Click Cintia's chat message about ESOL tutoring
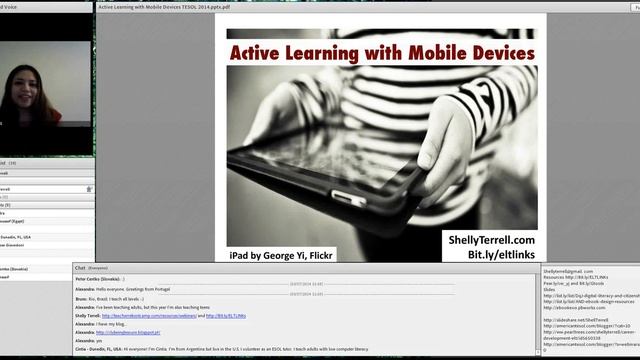Image resolution: width=640 pixels, height=360 pixels. pyautogui.click(x=222, y=349)
